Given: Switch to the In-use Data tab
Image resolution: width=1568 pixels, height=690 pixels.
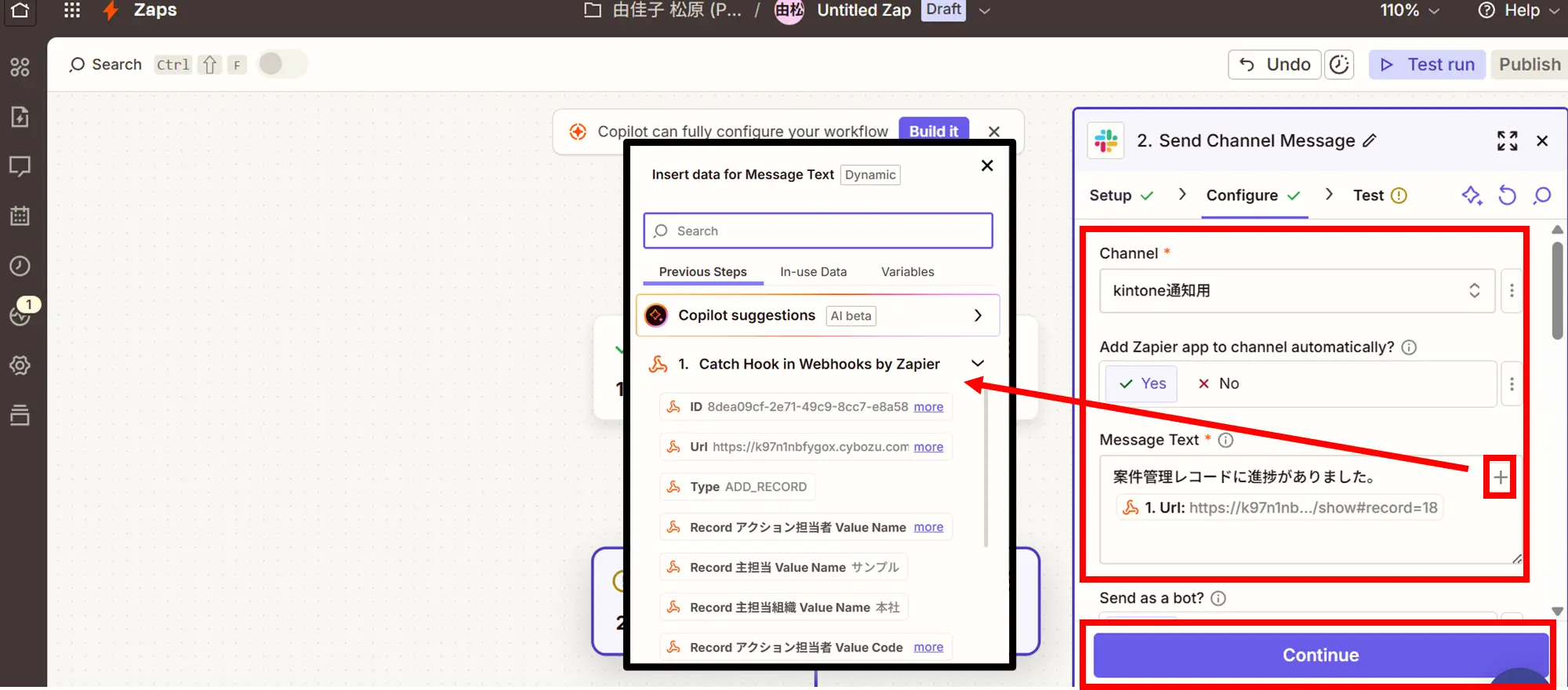Looking at the screenshot, I should (813, 272).
